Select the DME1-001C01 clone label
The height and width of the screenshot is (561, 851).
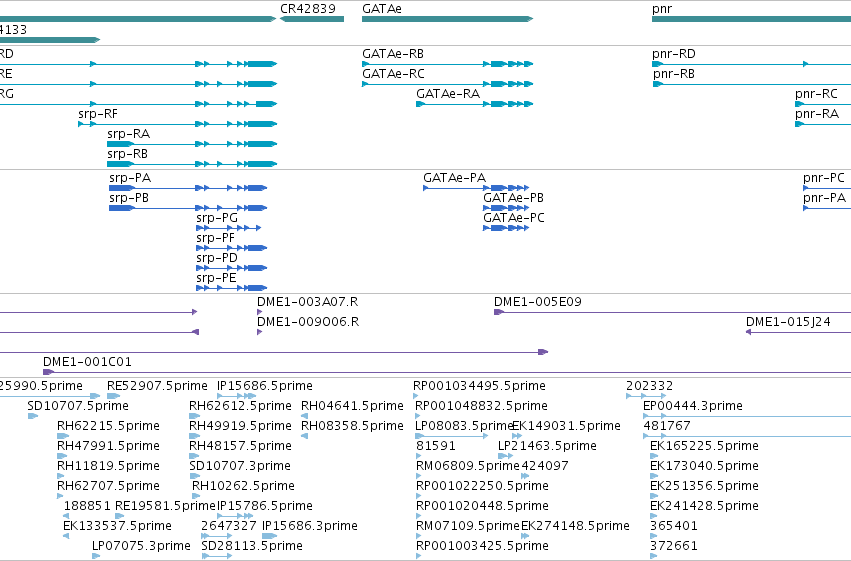click(x=87, y=362)
